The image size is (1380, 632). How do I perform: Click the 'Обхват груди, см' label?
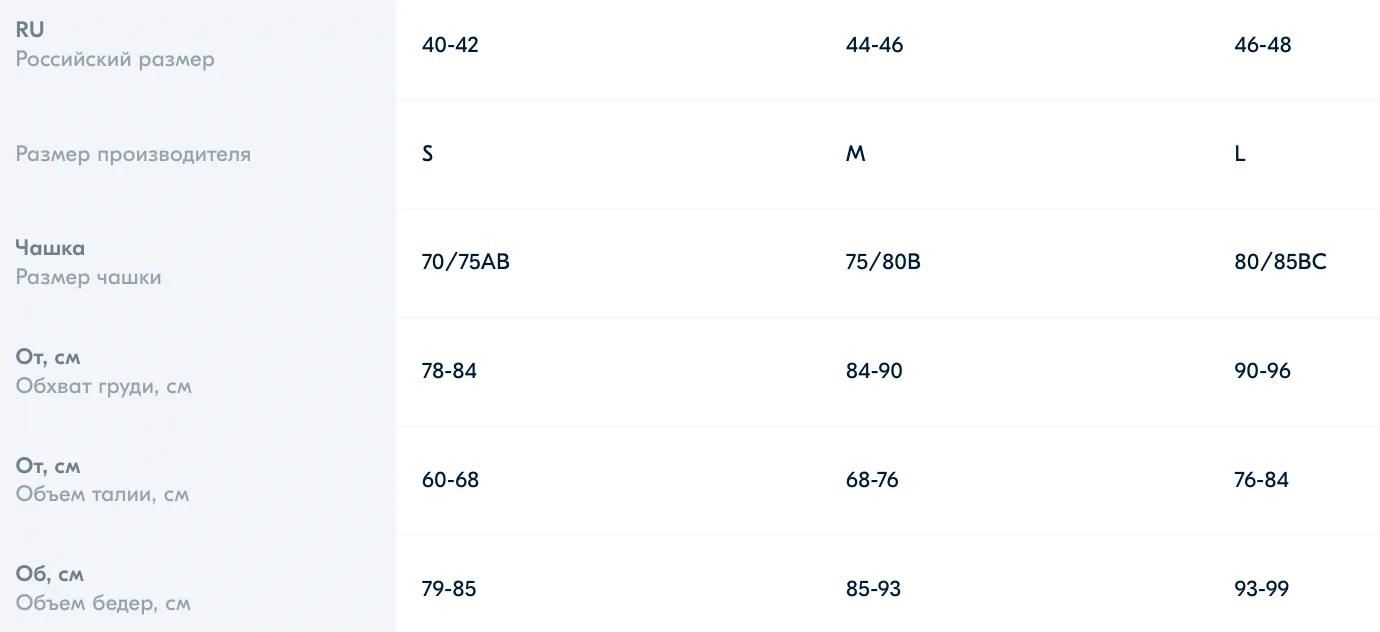pyautogui.click(x=103, y=386)
